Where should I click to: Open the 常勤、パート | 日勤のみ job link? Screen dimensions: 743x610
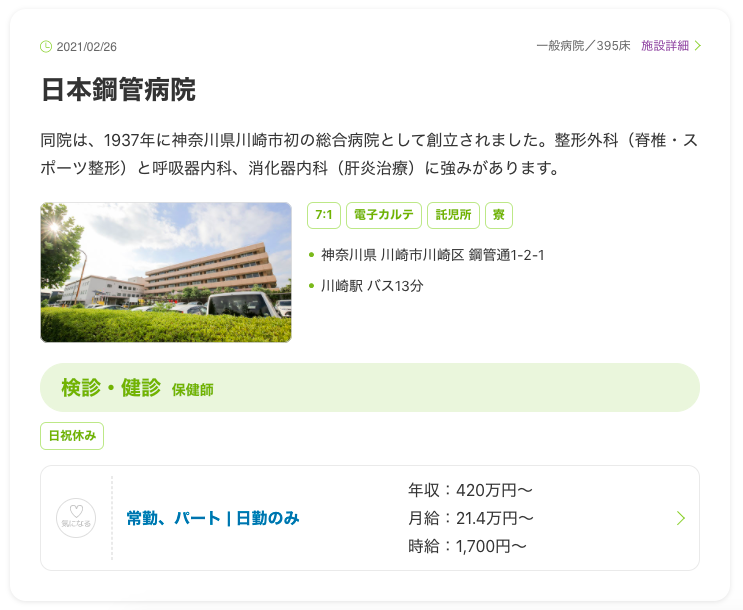[x=213, y=518]
